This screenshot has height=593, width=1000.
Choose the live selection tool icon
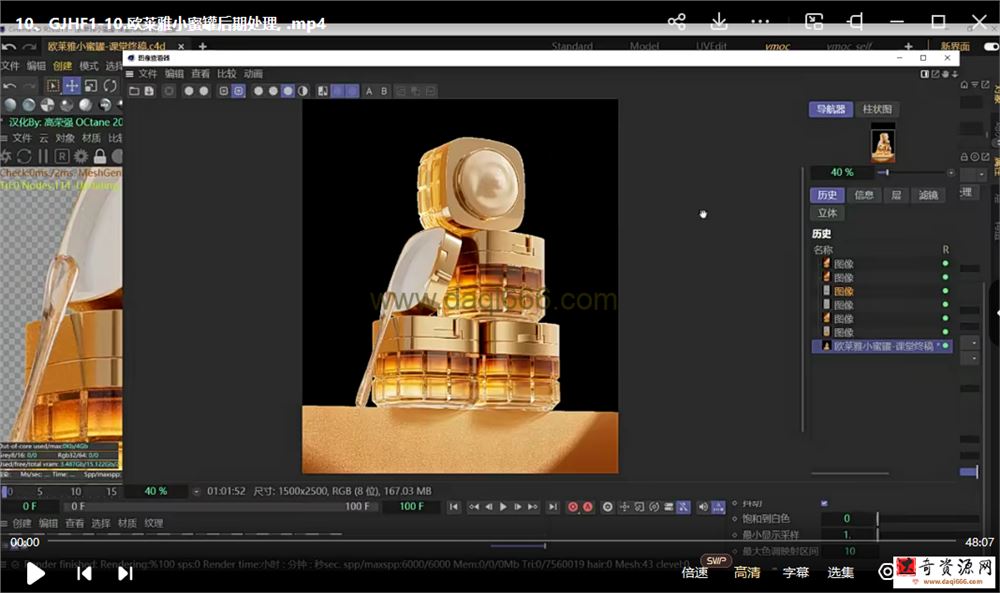coord(53,85)
